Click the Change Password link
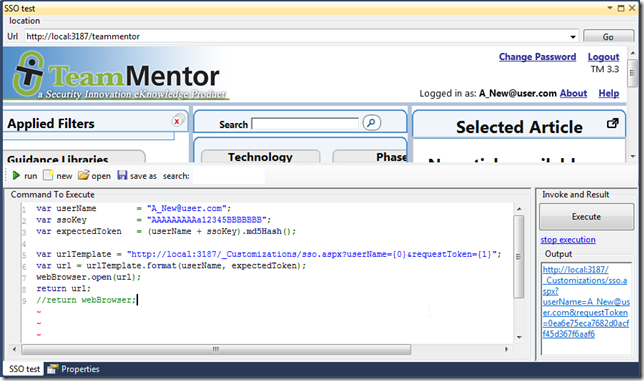Viewport: 644px width, 381px height. pos(537,57)
